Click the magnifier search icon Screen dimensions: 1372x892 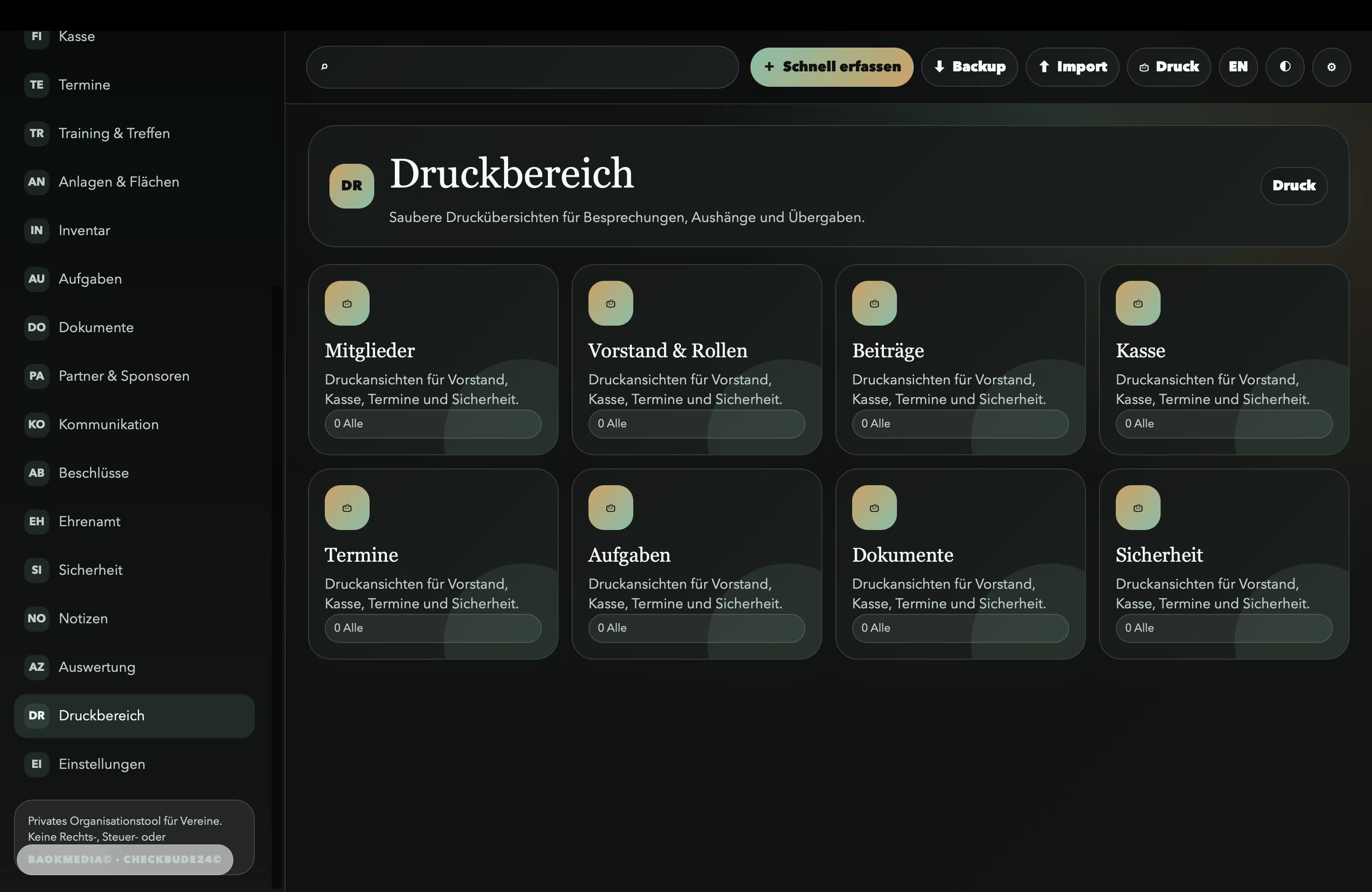click(324, 67)
